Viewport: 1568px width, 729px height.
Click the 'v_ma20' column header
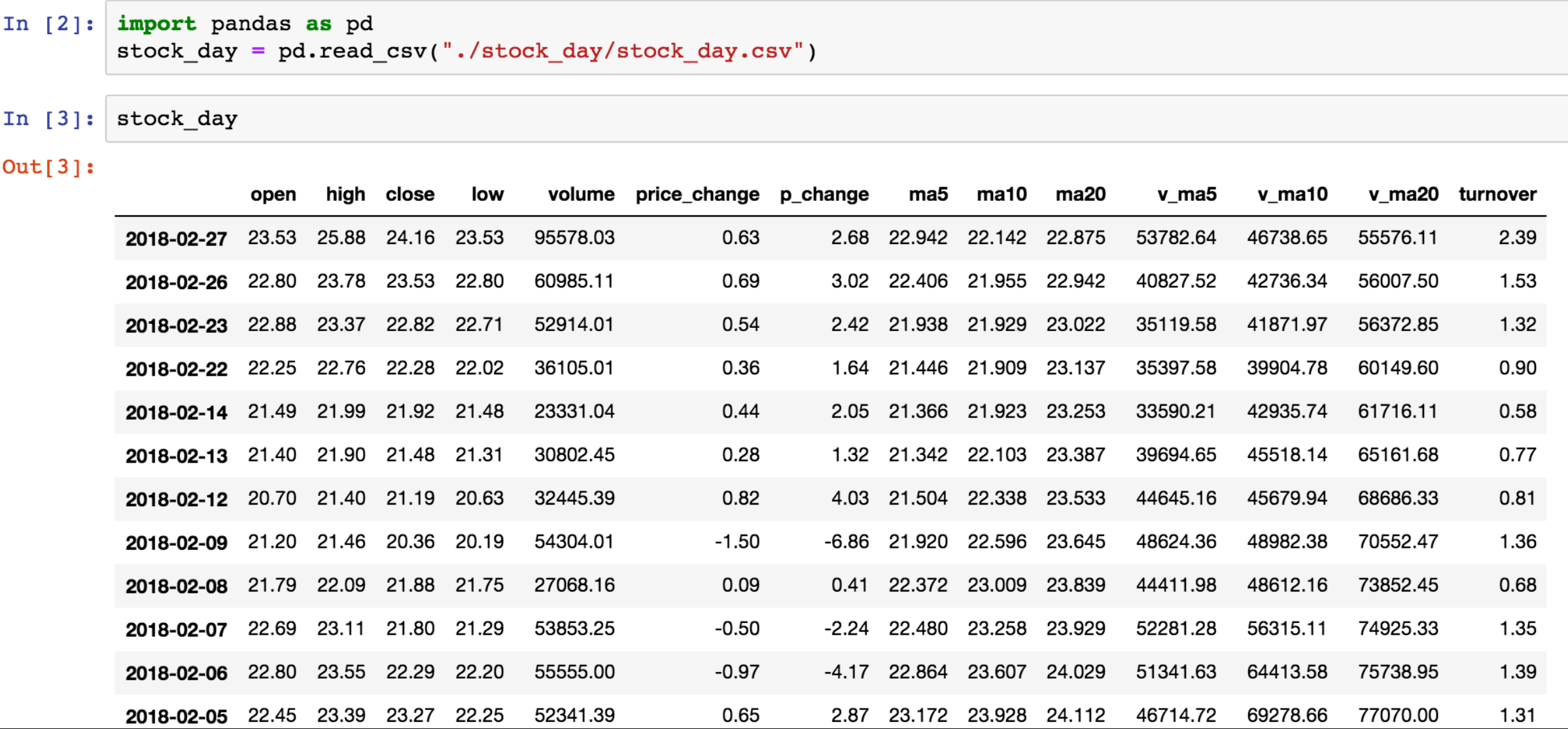pos(1404,194)
